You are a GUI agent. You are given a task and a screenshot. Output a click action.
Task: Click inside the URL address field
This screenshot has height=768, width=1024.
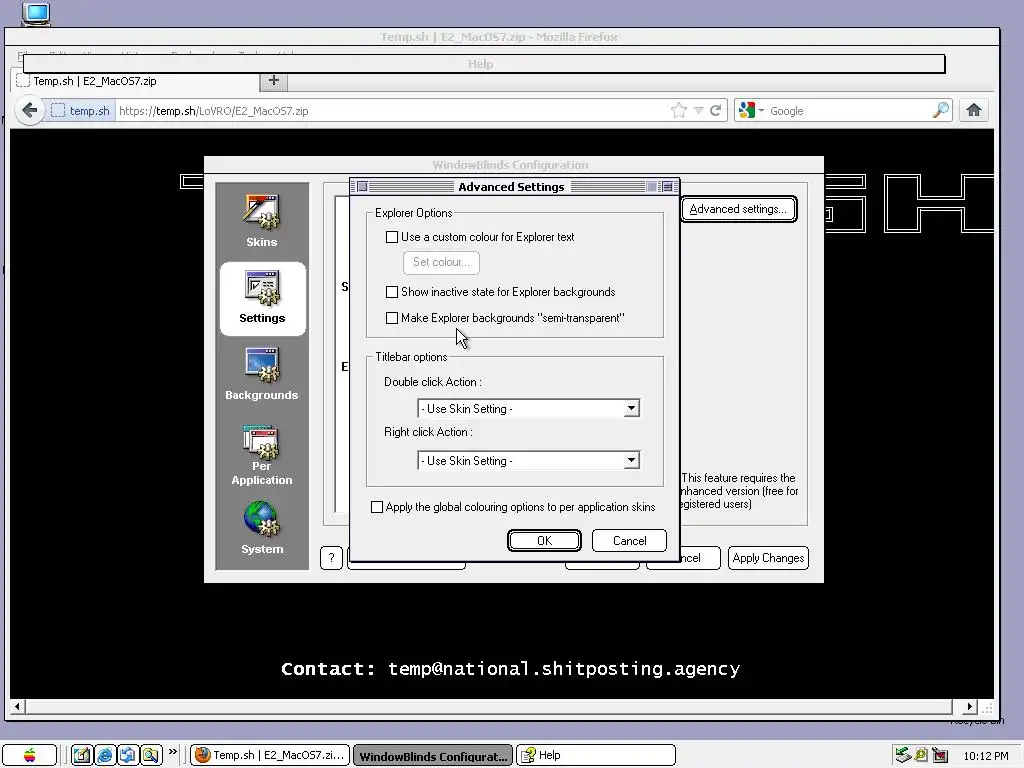pos(392,110)
